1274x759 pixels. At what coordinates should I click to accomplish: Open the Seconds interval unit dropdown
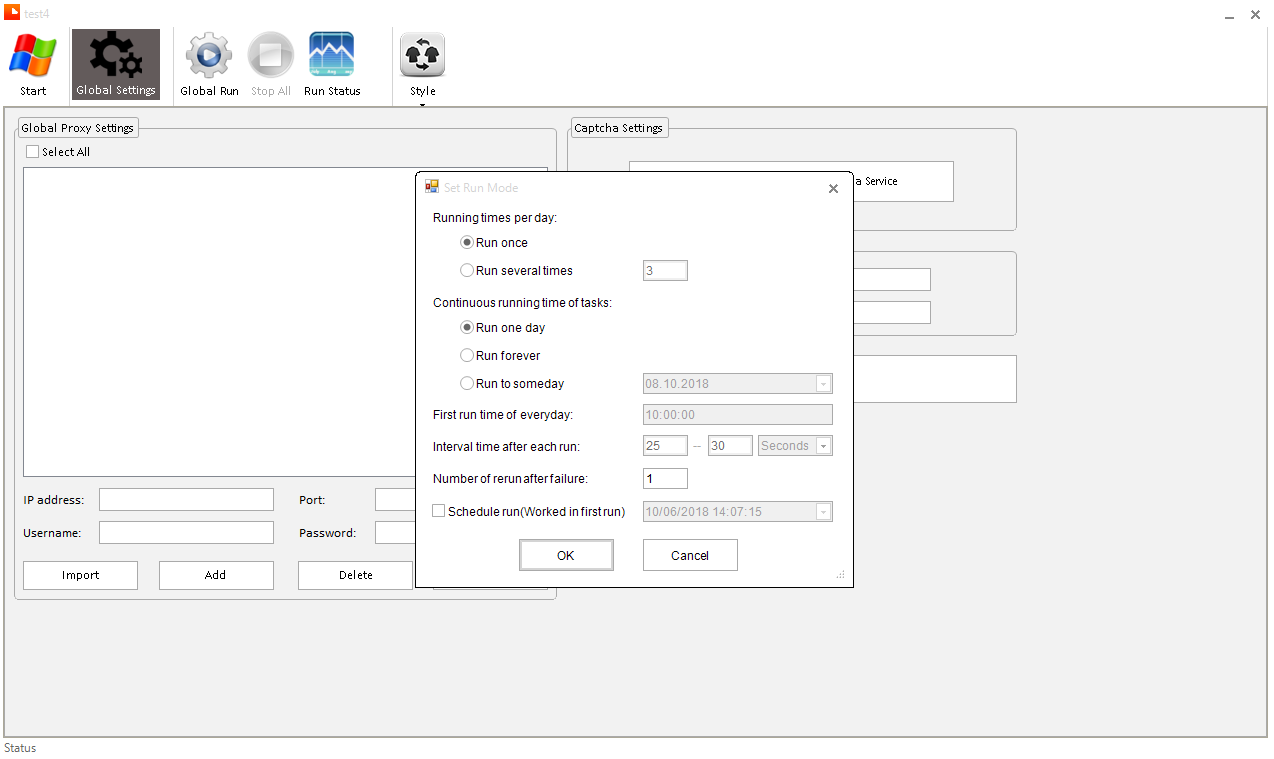(823, 446)
